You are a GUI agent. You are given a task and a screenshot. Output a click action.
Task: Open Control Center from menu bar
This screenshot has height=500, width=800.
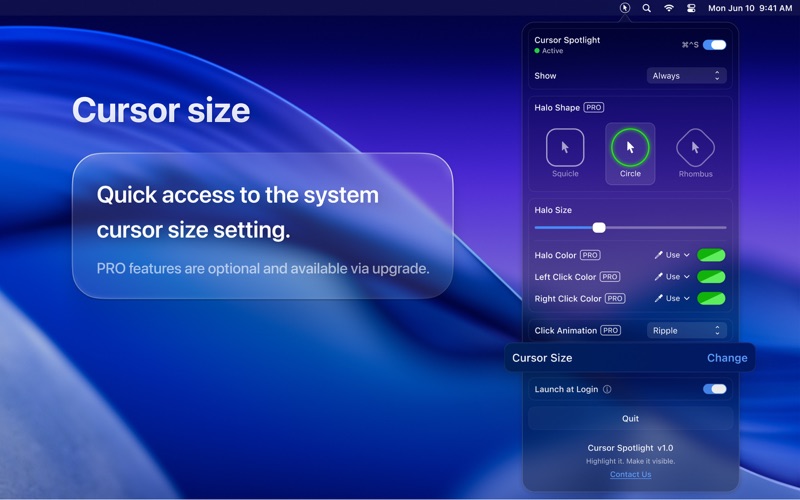tap(691, 8)
